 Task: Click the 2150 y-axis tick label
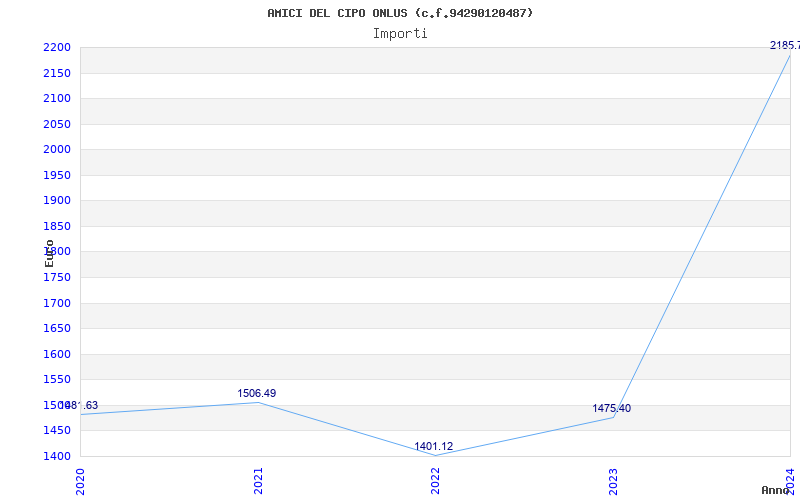click(x=57, y=73)
